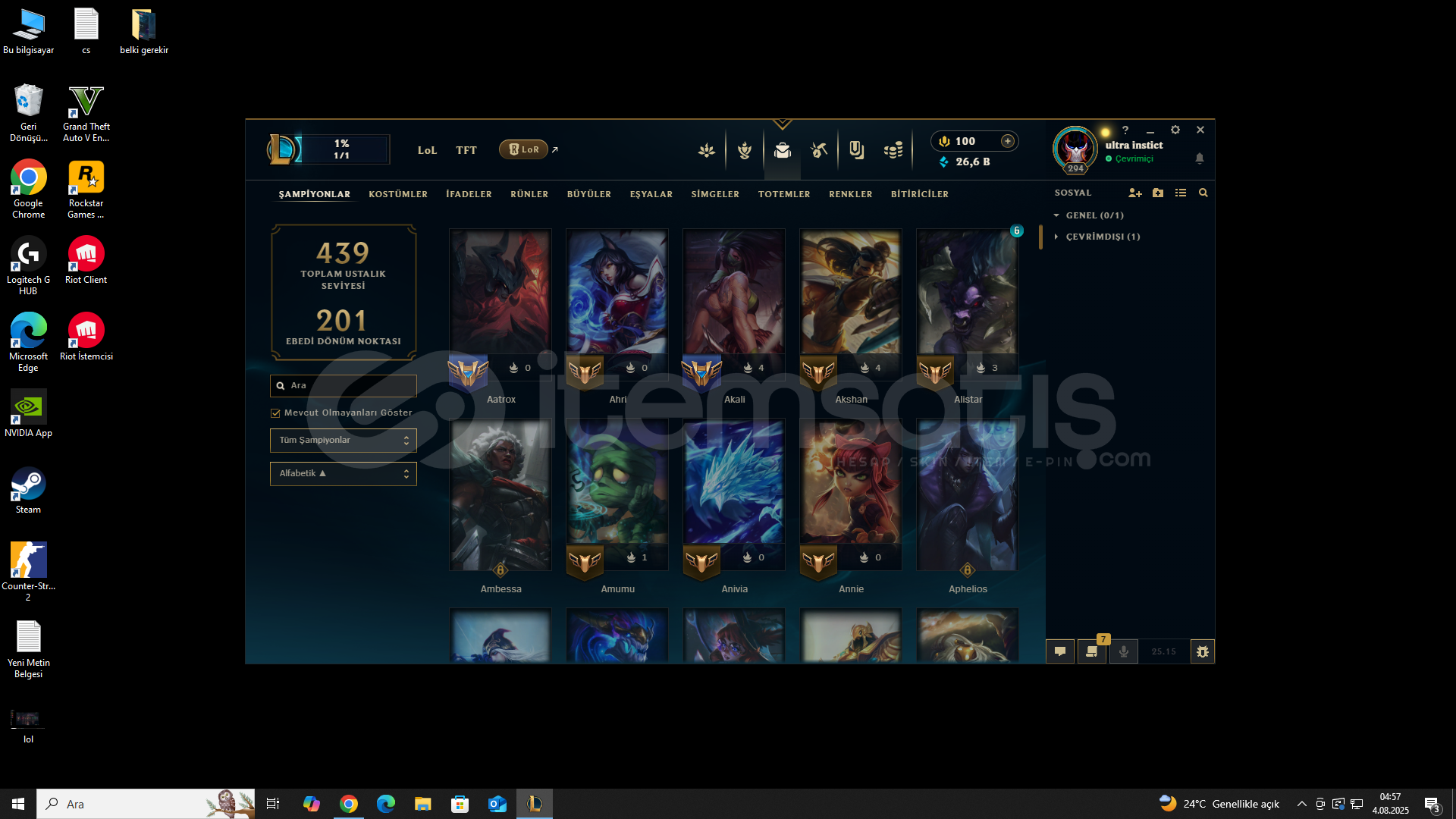Open the client settings gear
The width and height of the screenshot is (1456, 819).
pyautogui.click(x=1175, y=130)
